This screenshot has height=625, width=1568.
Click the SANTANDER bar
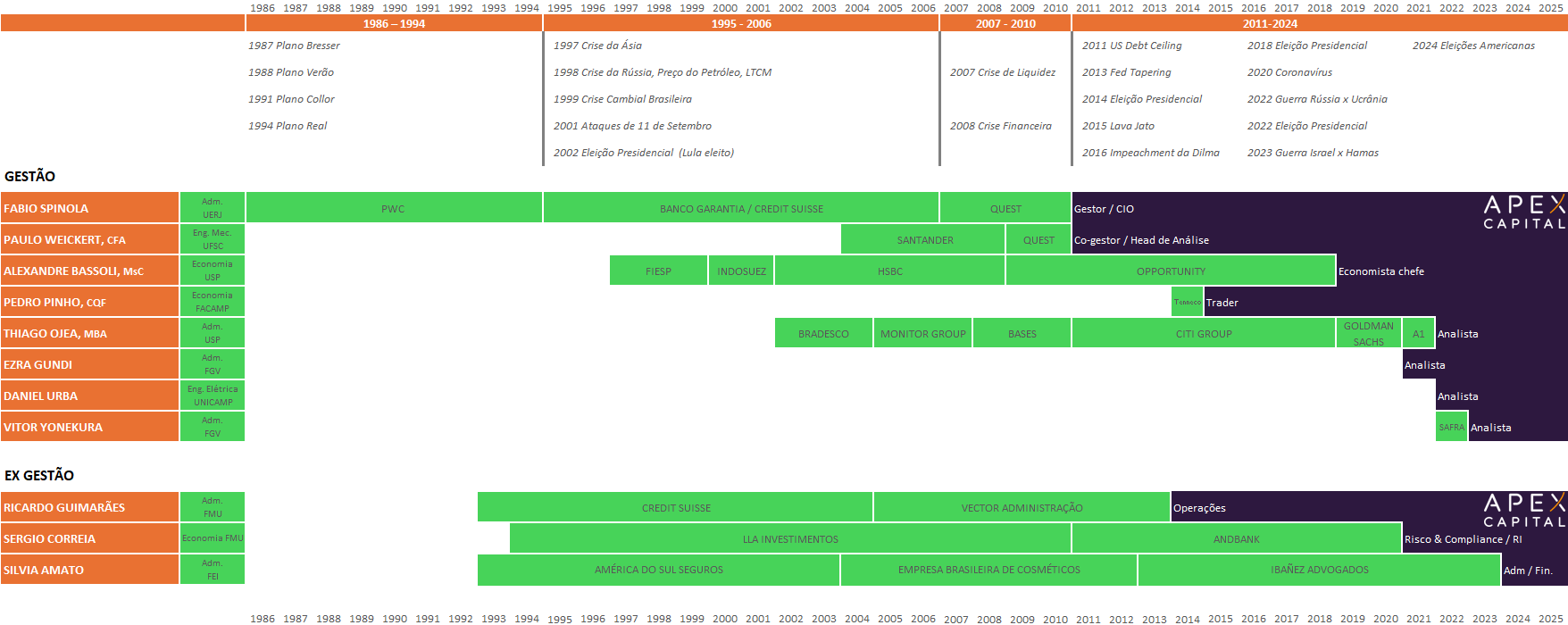[x=923, y=239]
